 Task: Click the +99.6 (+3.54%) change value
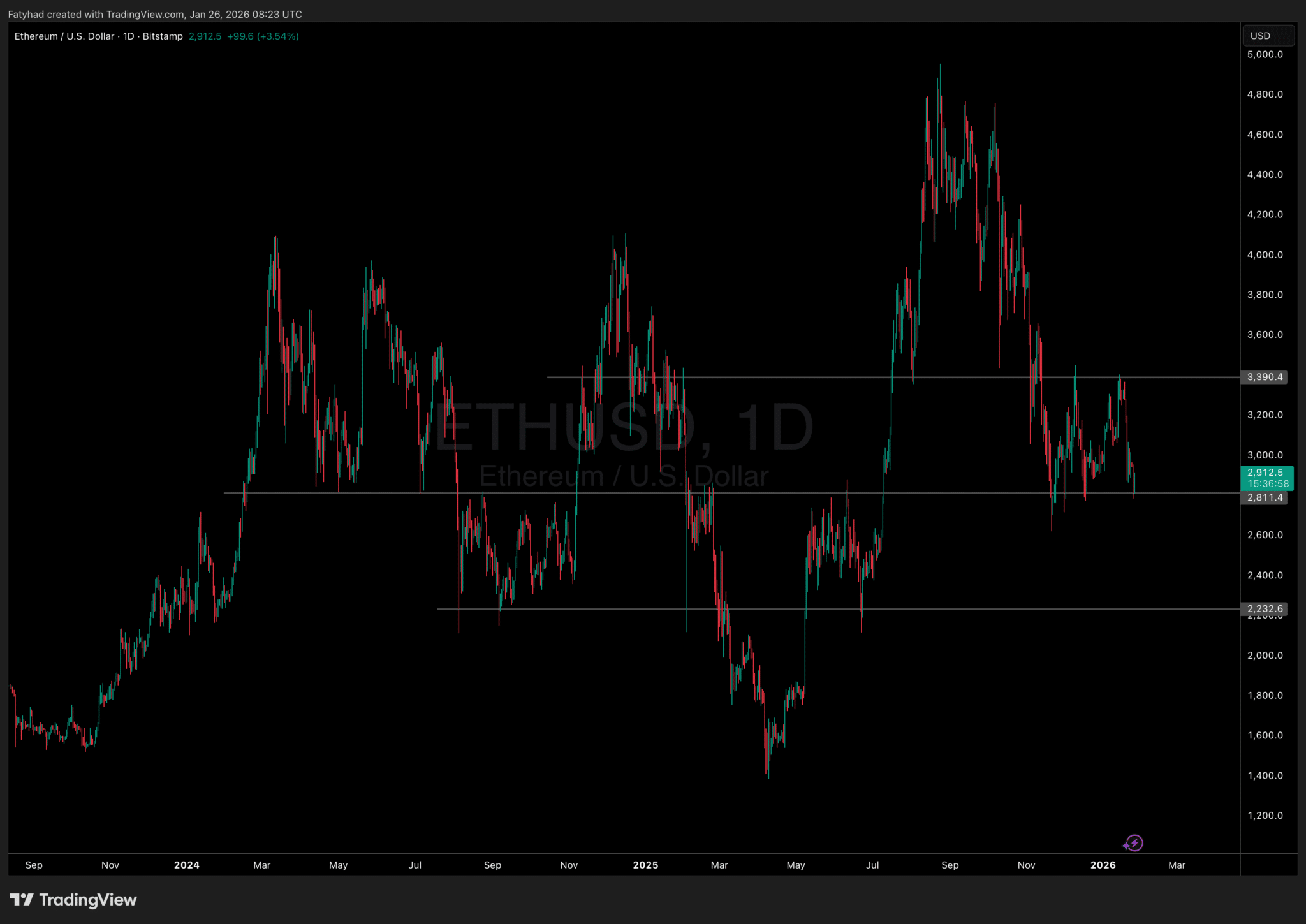[263, 36]
